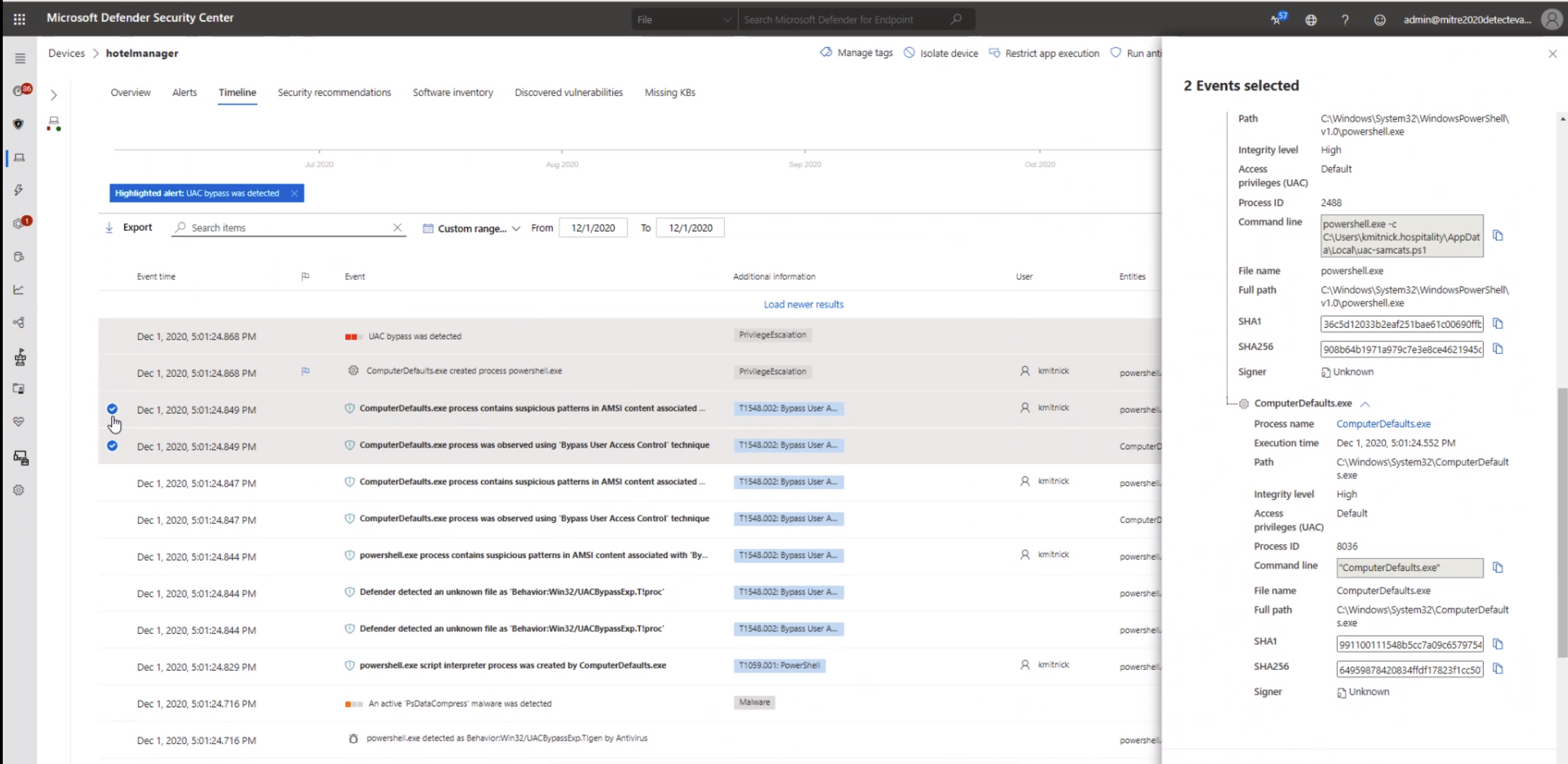This screenshot has width=1568, height=764.
Task: Click the Search items input field
Action: 289,227
